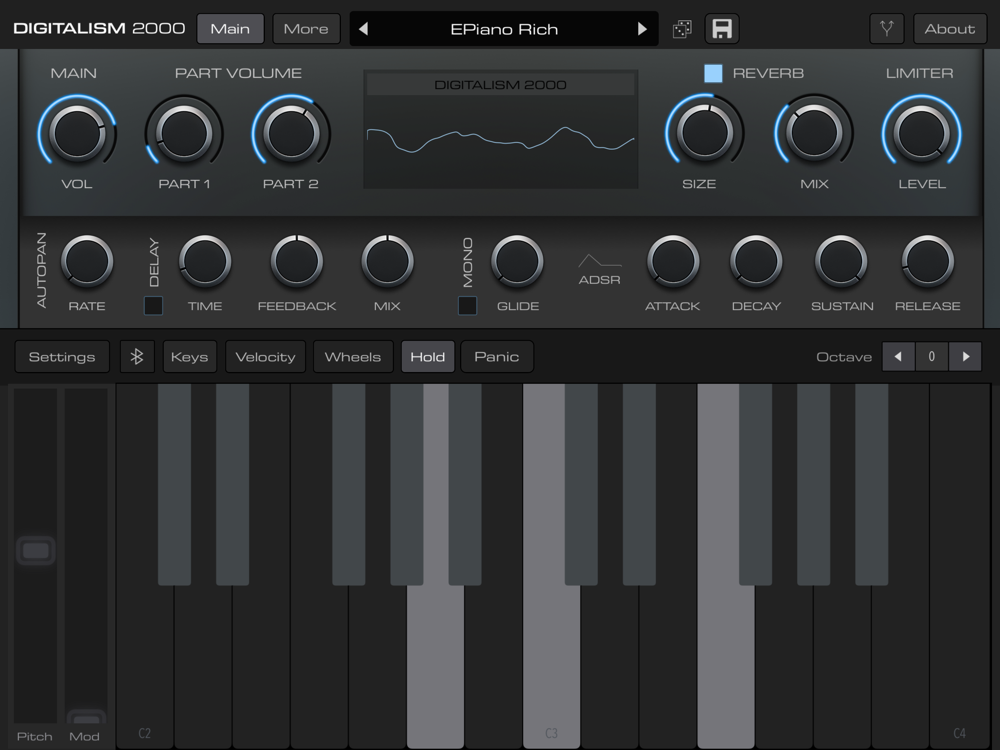Enable the Mono checkbox
Image resolution: width=1000 pixels, height=750 pixels.
point(467,305)
